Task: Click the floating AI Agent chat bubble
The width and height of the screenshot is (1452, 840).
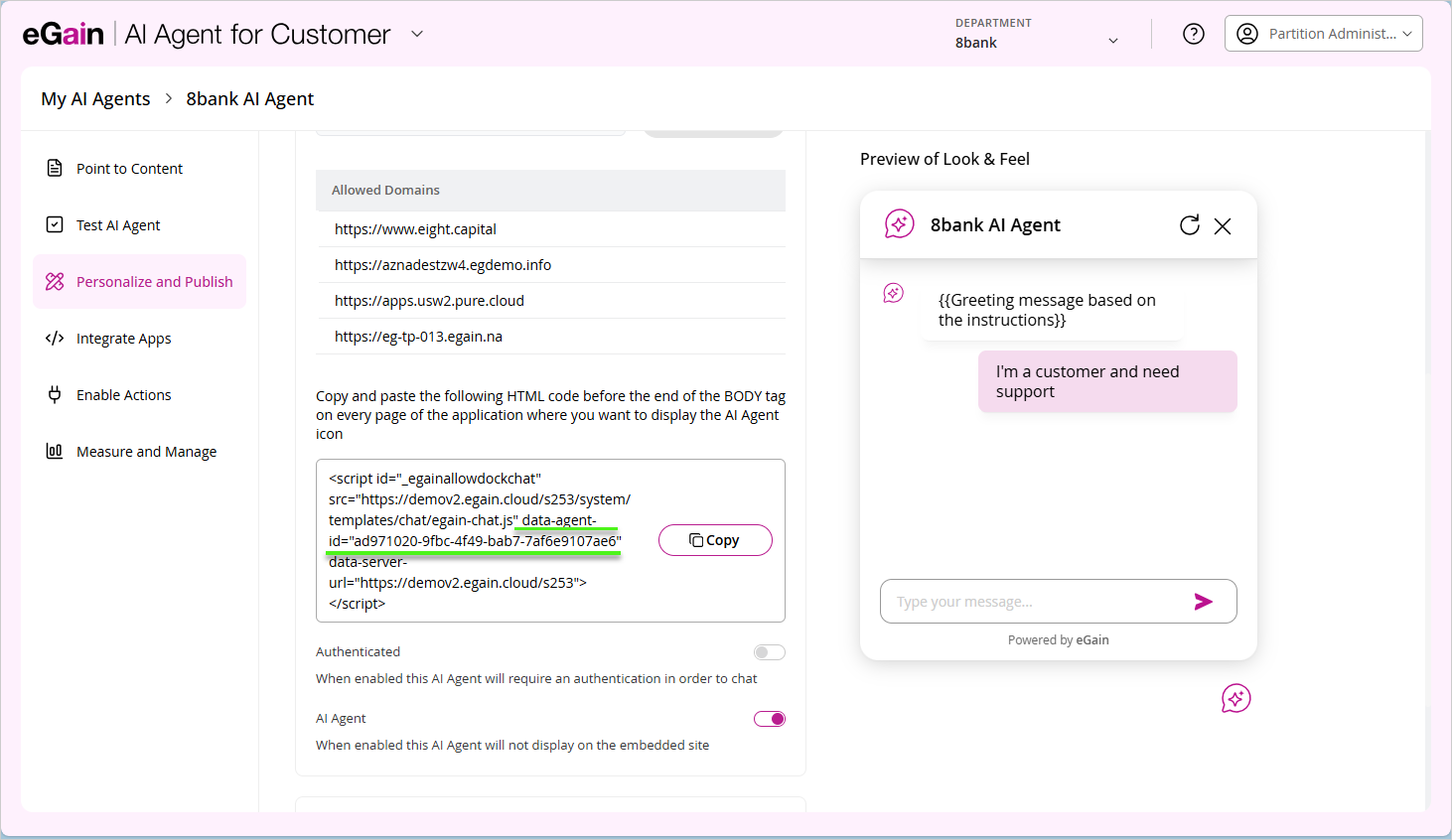Action: click(1235, 698)
